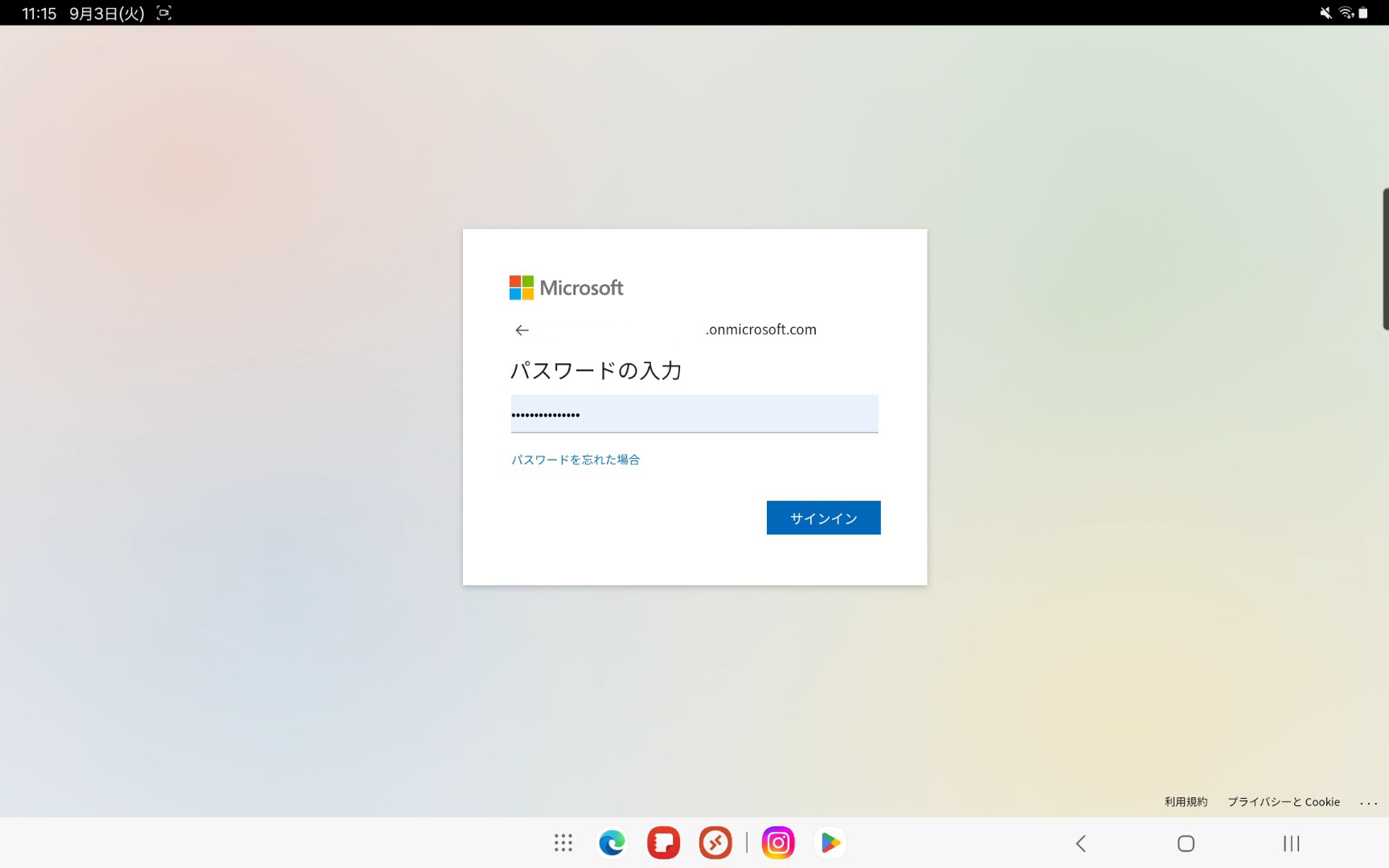
Task: Click the サインイン button
Action: [x=823, y=518]
